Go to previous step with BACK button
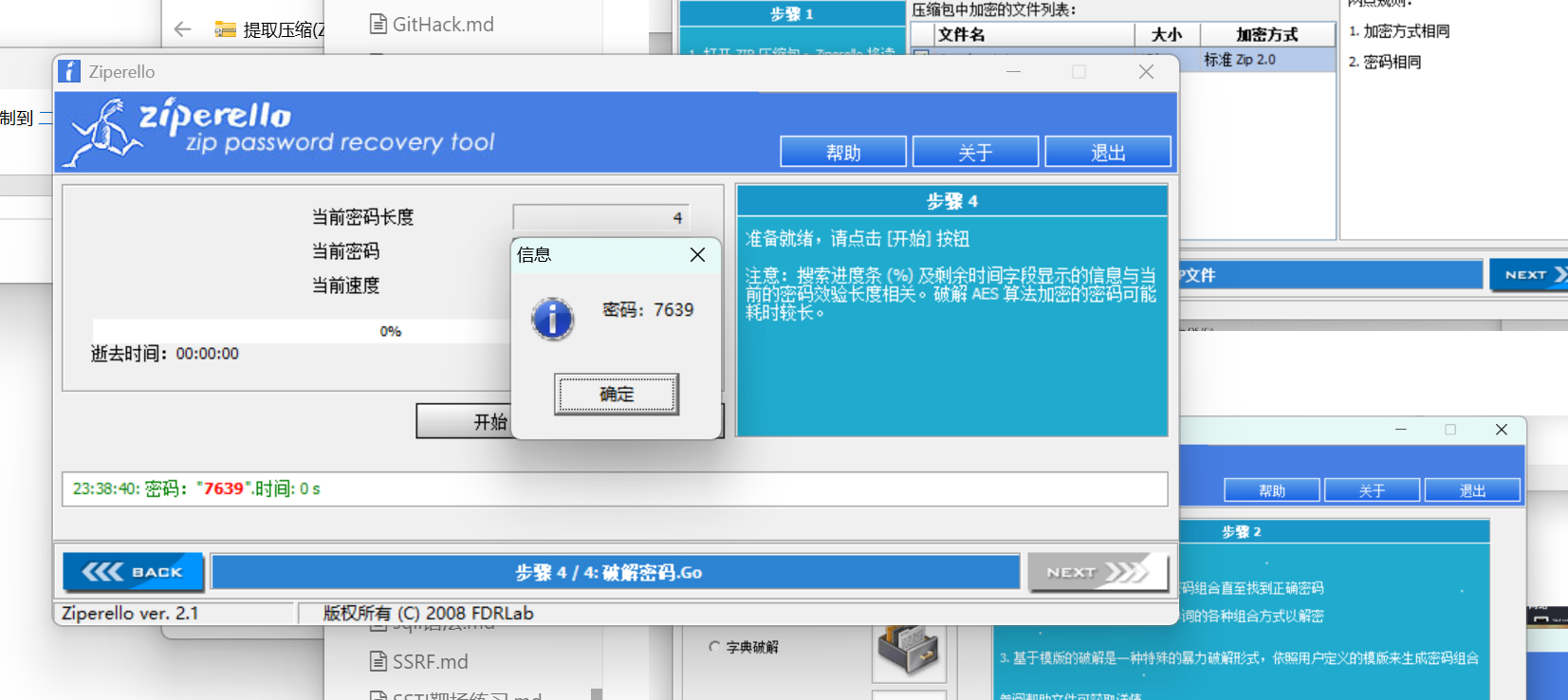This screenshot has height=700, width=1568. [x=133, y=572]
